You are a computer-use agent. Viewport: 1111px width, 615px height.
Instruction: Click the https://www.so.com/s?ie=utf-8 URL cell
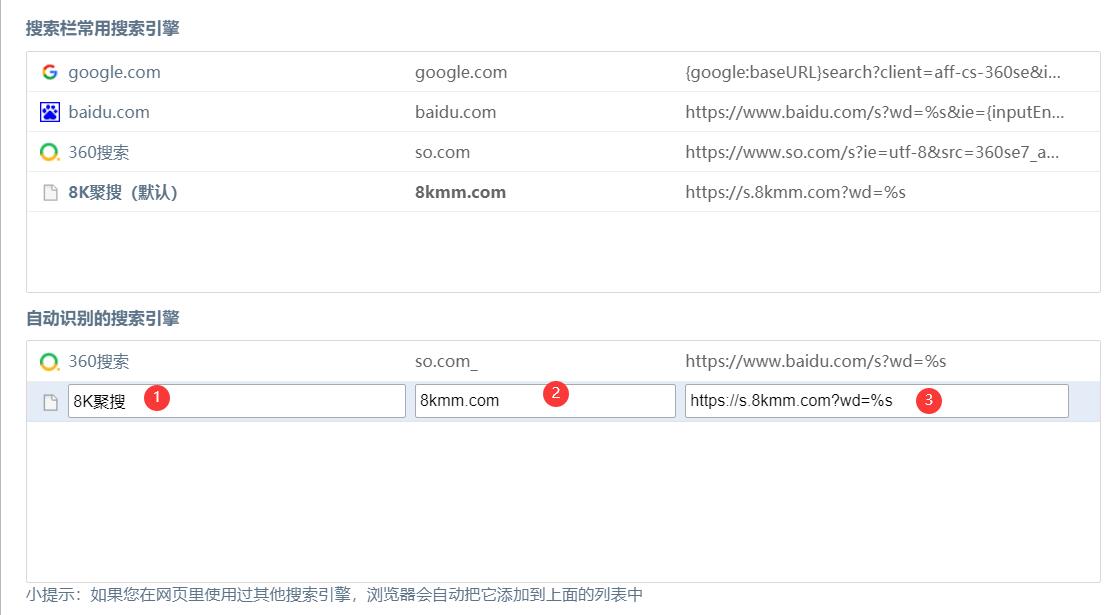pos(872,152)
